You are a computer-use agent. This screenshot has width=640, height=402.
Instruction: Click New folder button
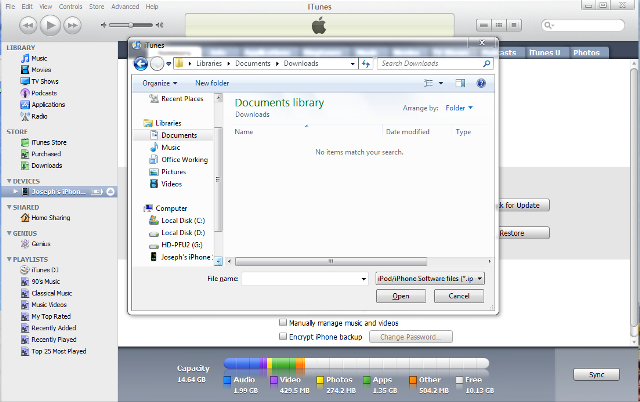tap(212, 83)
